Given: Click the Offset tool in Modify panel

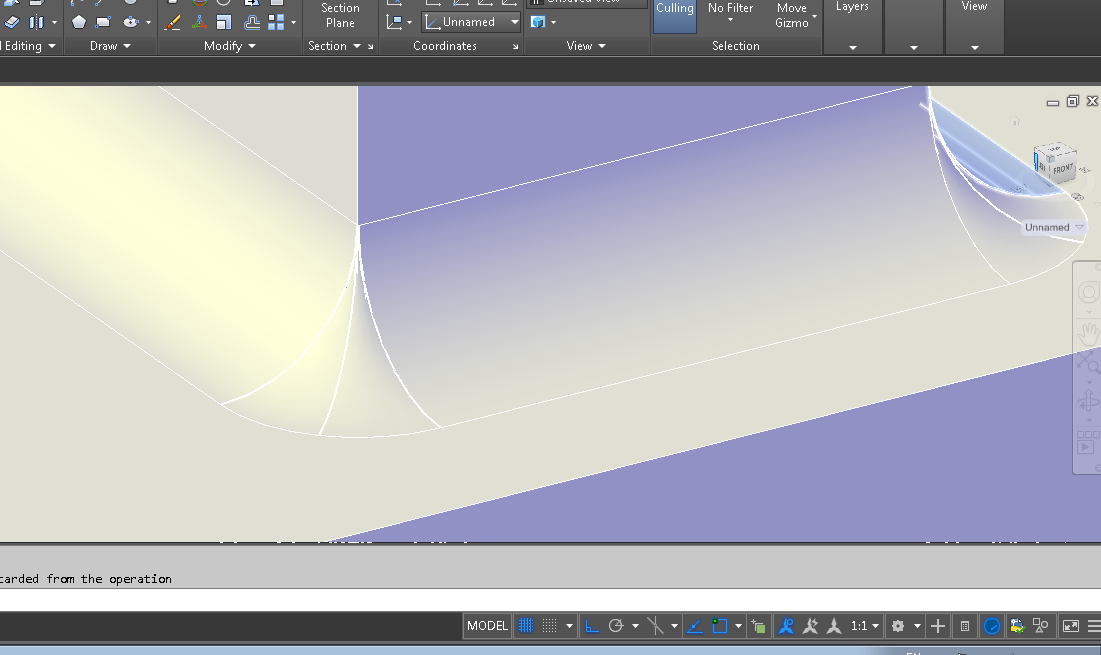Looking at the screenshot, I should coord(251,22).
